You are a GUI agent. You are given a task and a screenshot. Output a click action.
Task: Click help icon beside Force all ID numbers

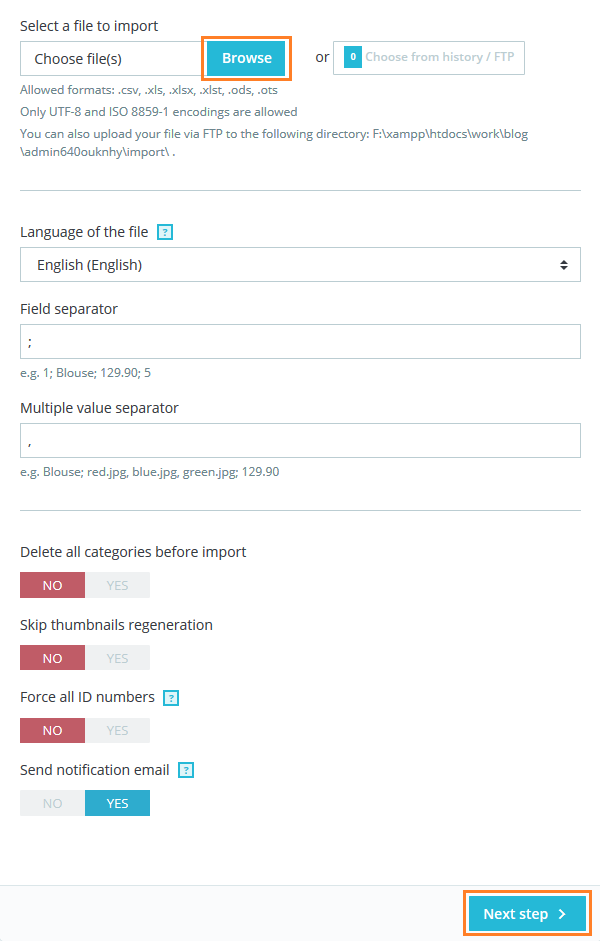(171, 697)
